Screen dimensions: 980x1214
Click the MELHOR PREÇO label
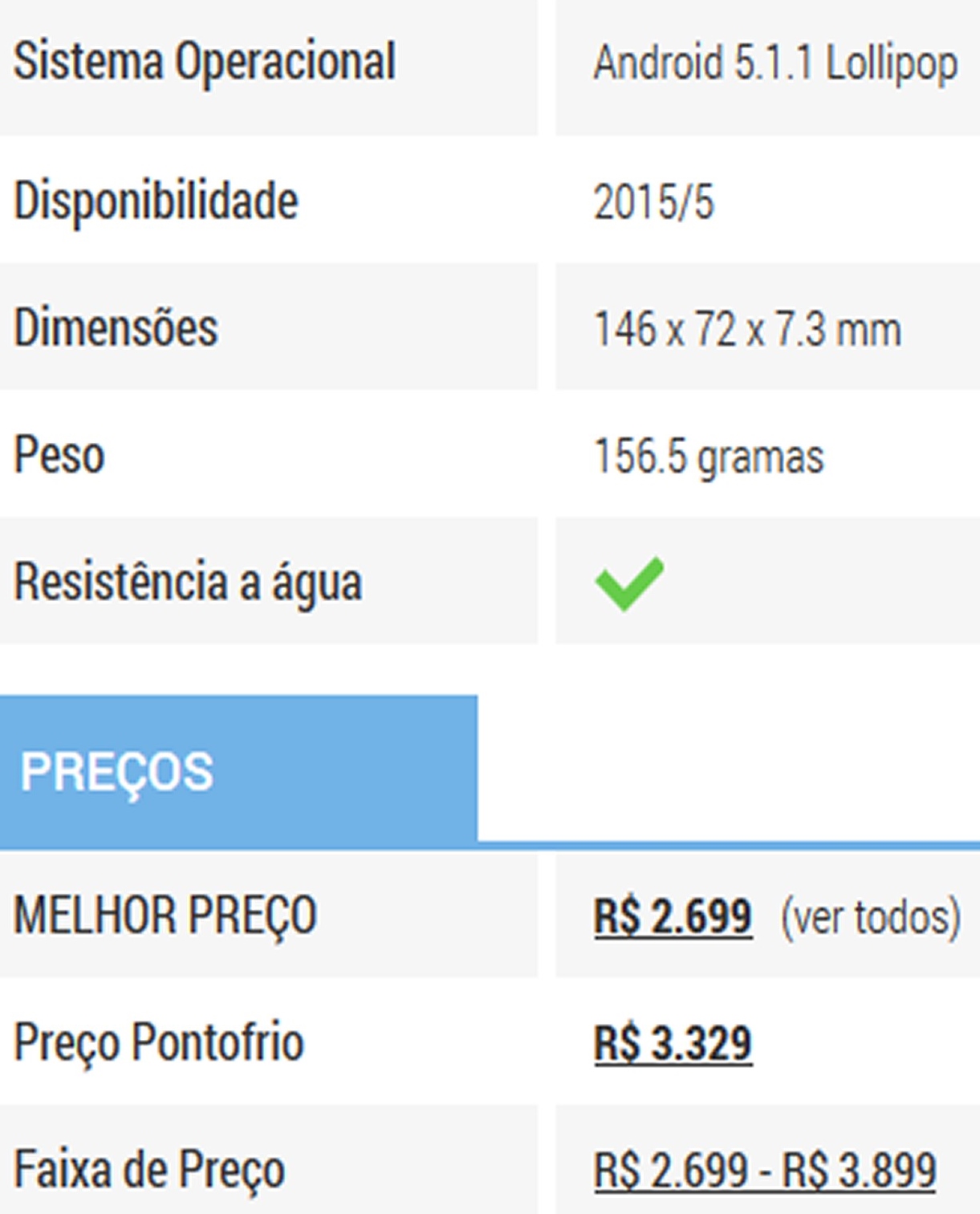165,916
